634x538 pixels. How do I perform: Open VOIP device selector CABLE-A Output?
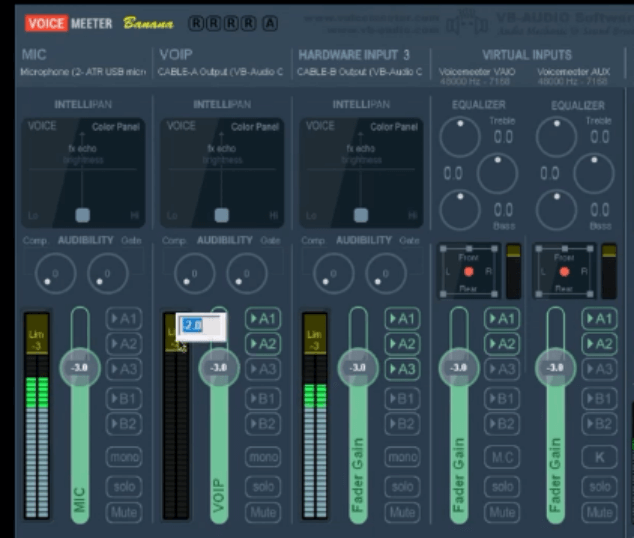[220, 72]
